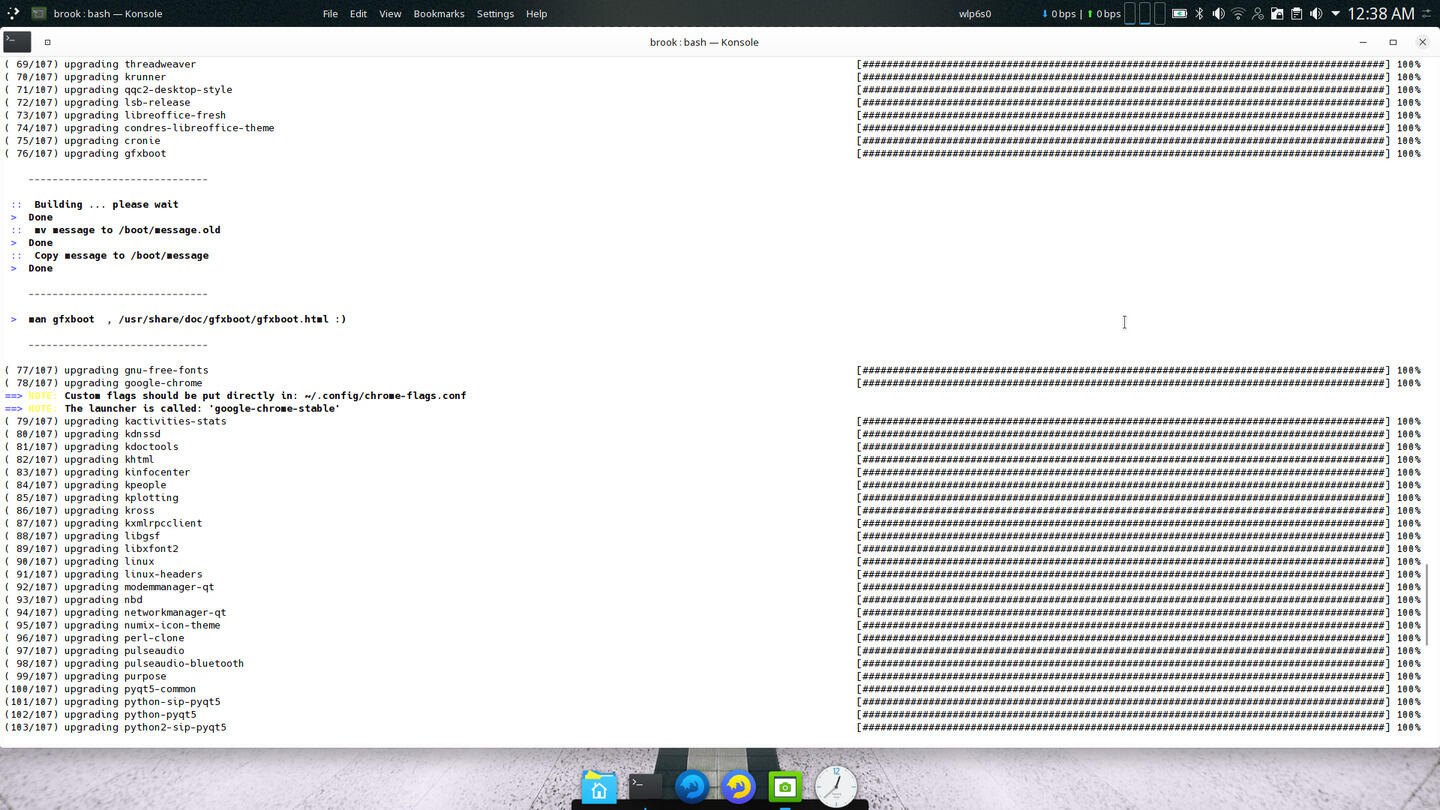
Task: Click the Konsole window scrollbar
Action: point(1427,605)
